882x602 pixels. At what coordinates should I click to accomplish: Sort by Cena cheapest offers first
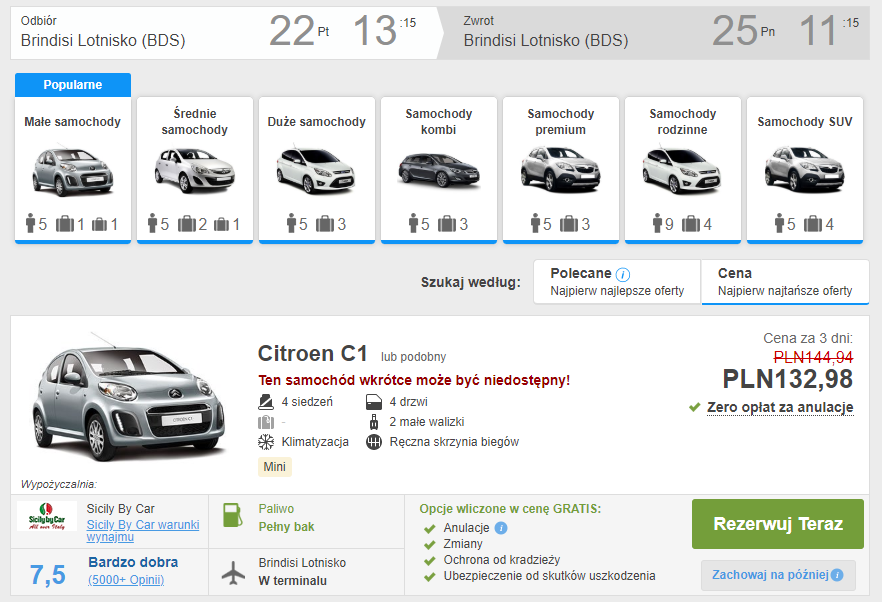coord(784,282)
